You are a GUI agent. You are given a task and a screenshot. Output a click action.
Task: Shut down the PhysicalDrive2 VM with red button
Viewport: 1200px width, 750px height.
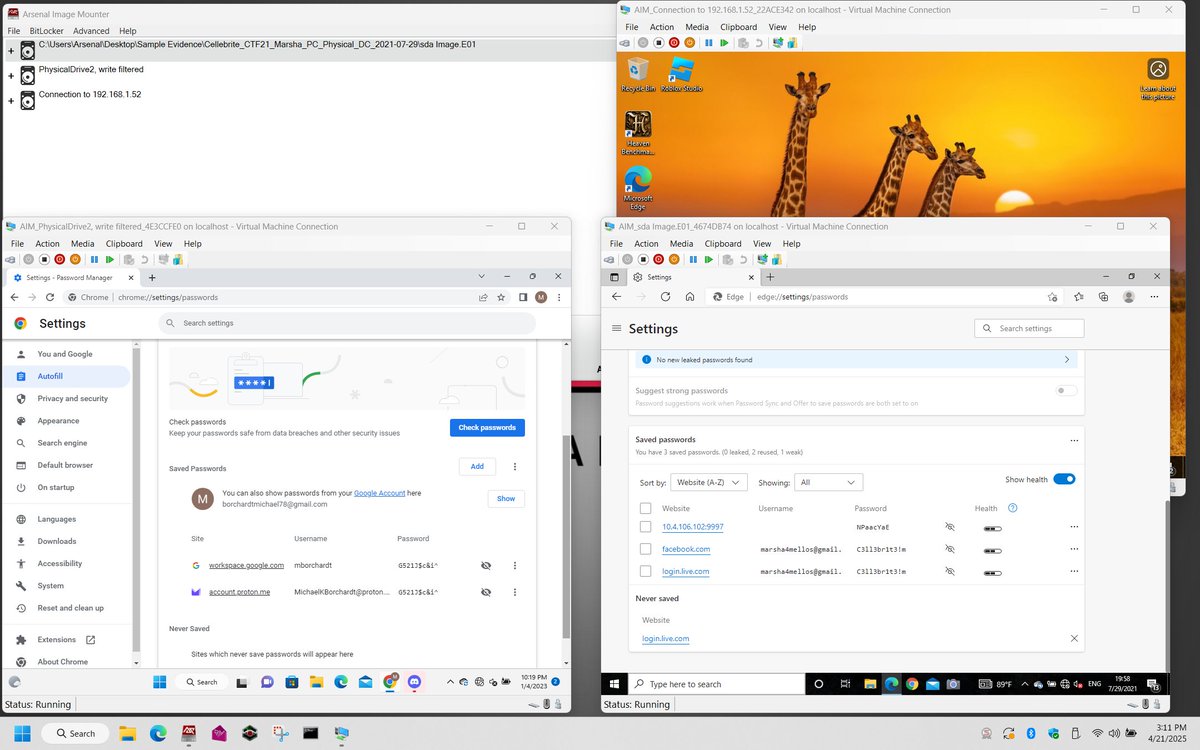click(x=59, y=260)
